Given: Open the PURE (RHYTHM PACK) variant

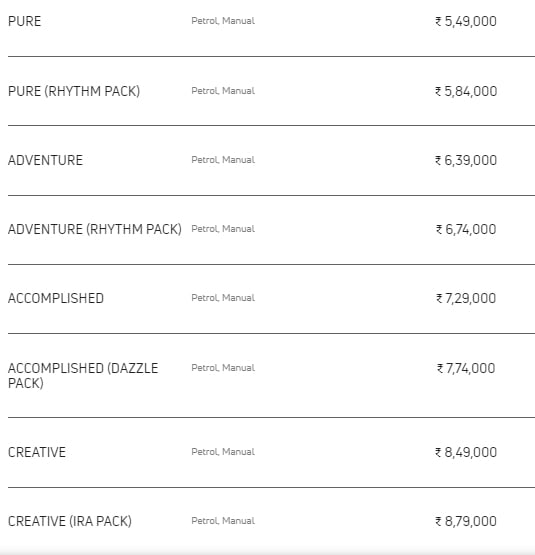Looking at the screenshot, I should click(74, 91).
